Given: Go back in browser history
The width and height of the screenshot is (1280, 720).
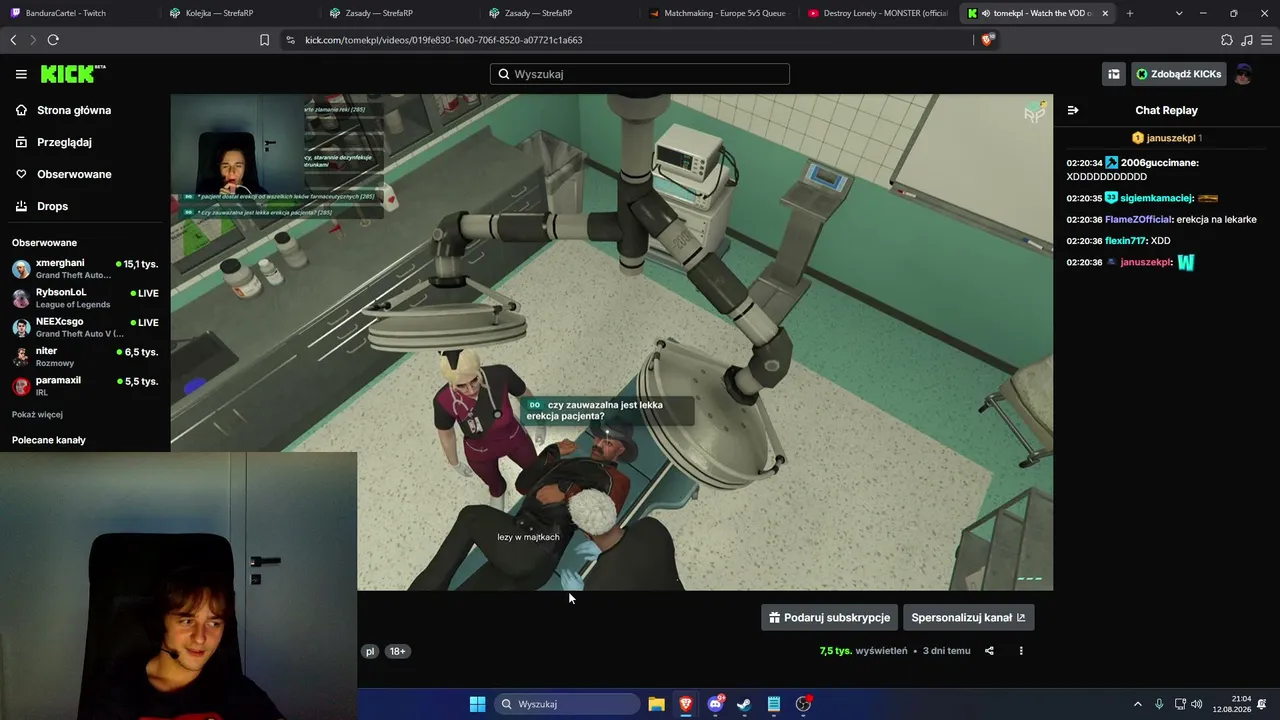Looking at the screenshot, I should (x=13, y=40).
